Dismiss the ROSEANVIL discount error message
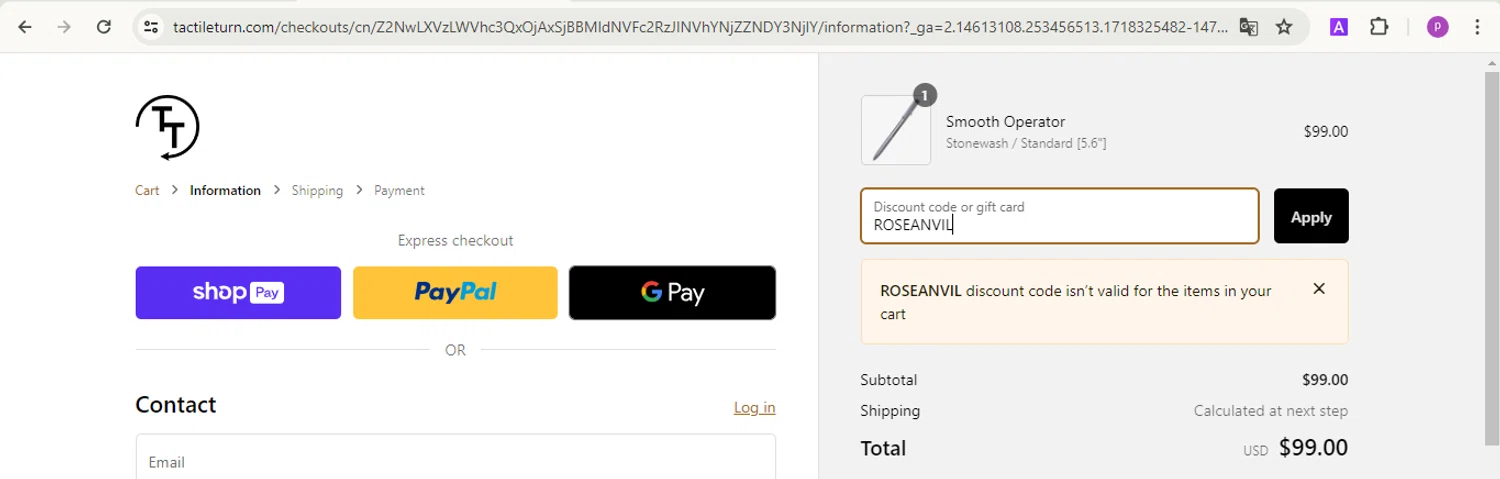1500x479 pixels. coord(1319,289)
